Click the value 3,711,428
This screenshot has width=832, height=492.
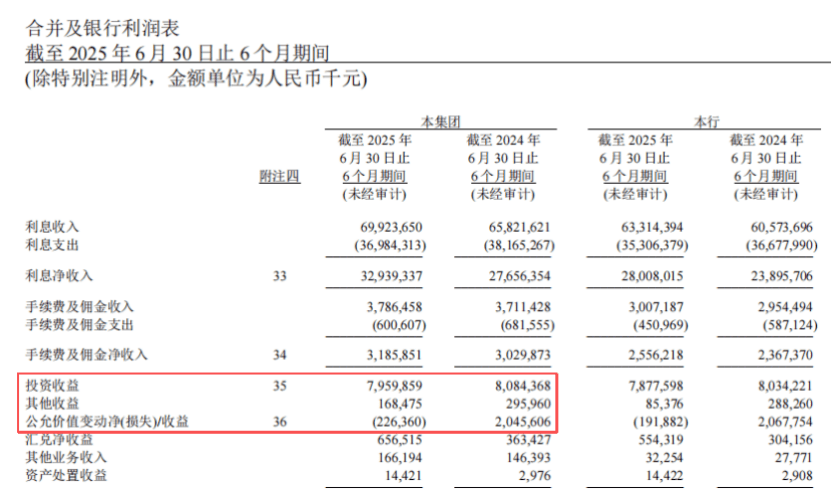[523, 307]
